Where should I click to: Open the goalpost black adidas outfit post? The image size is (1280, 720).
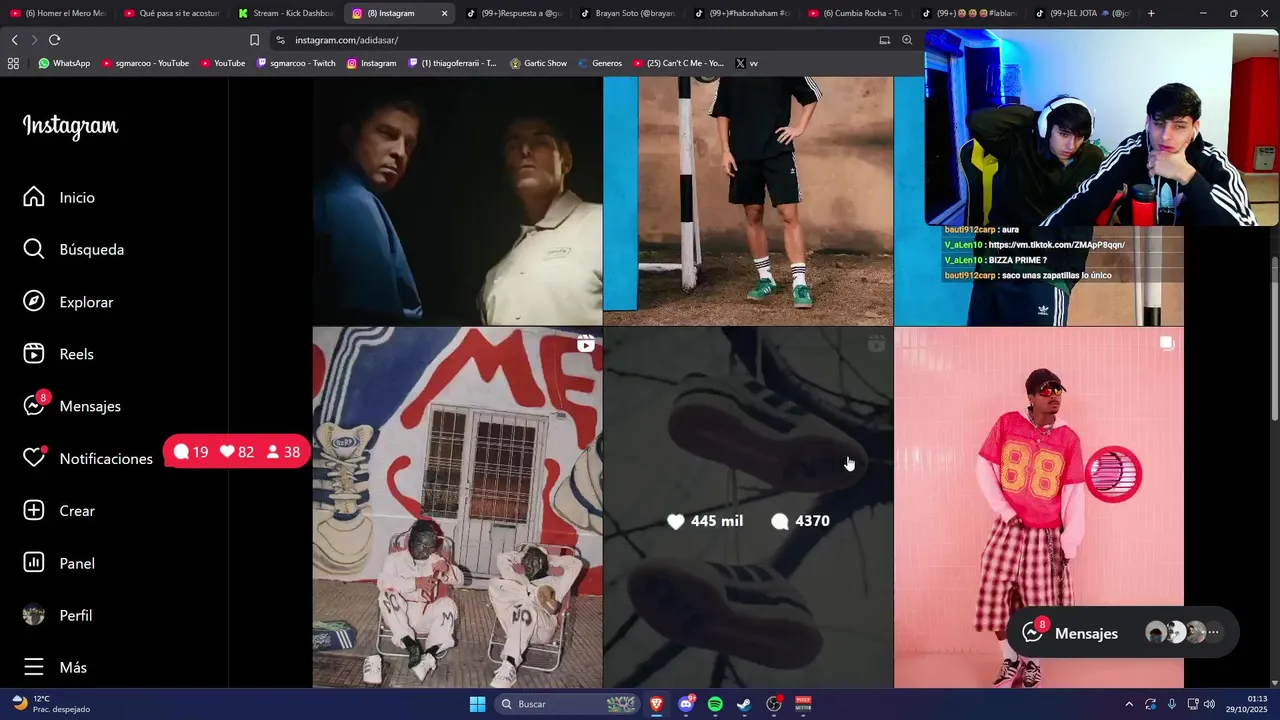click(x=748, y=201)
